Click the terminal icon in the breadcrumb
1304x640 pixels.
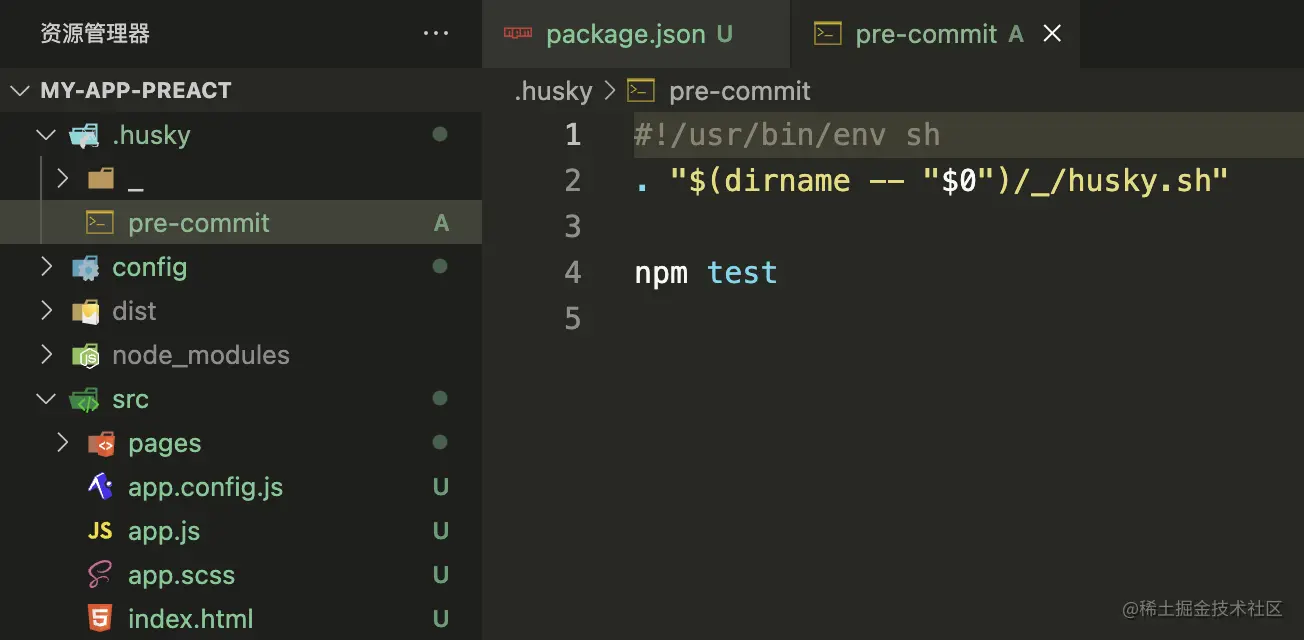(x=640, y=91)
